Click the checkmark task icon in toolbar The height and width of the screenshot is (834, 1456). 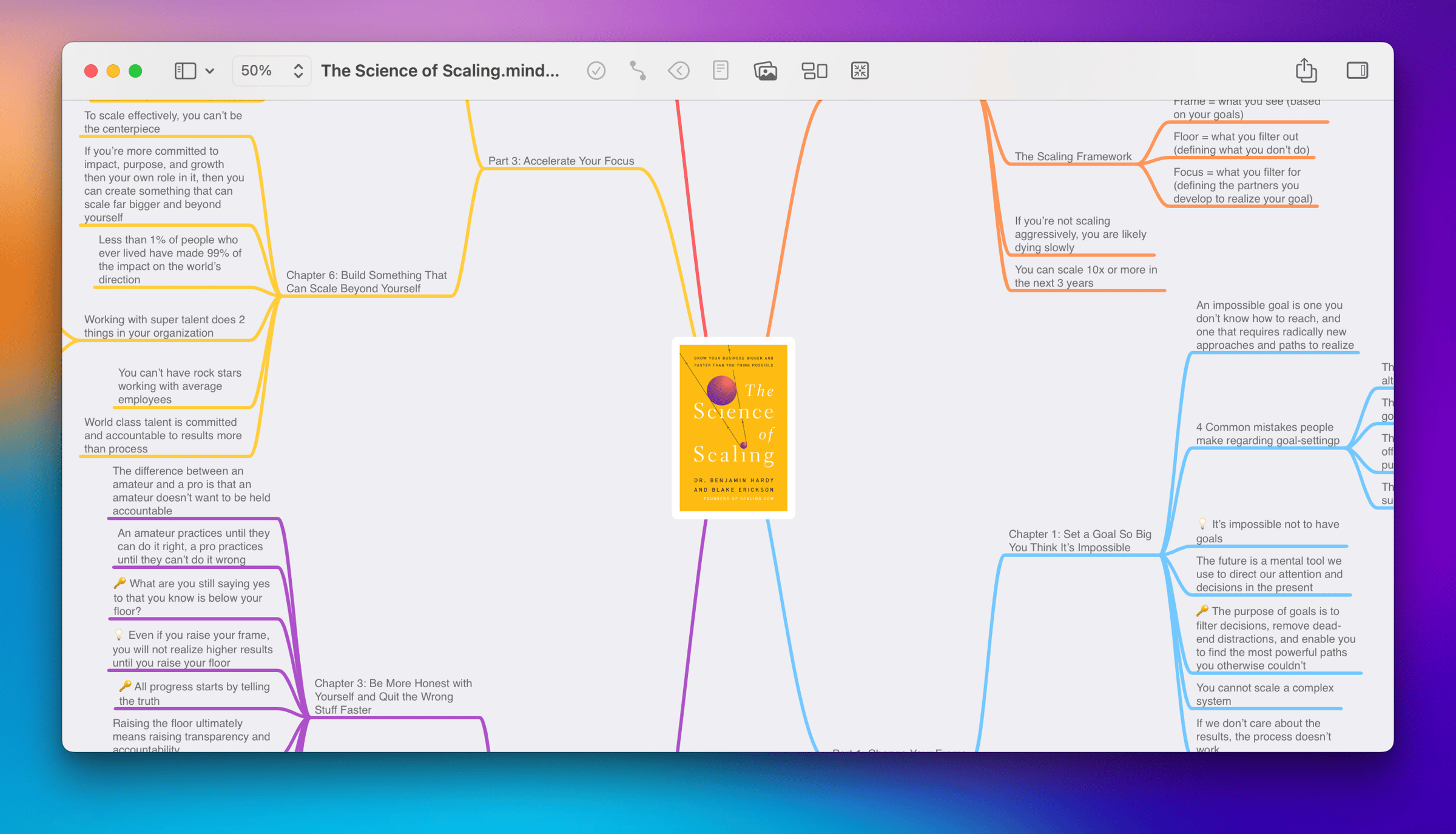[596, 71]
